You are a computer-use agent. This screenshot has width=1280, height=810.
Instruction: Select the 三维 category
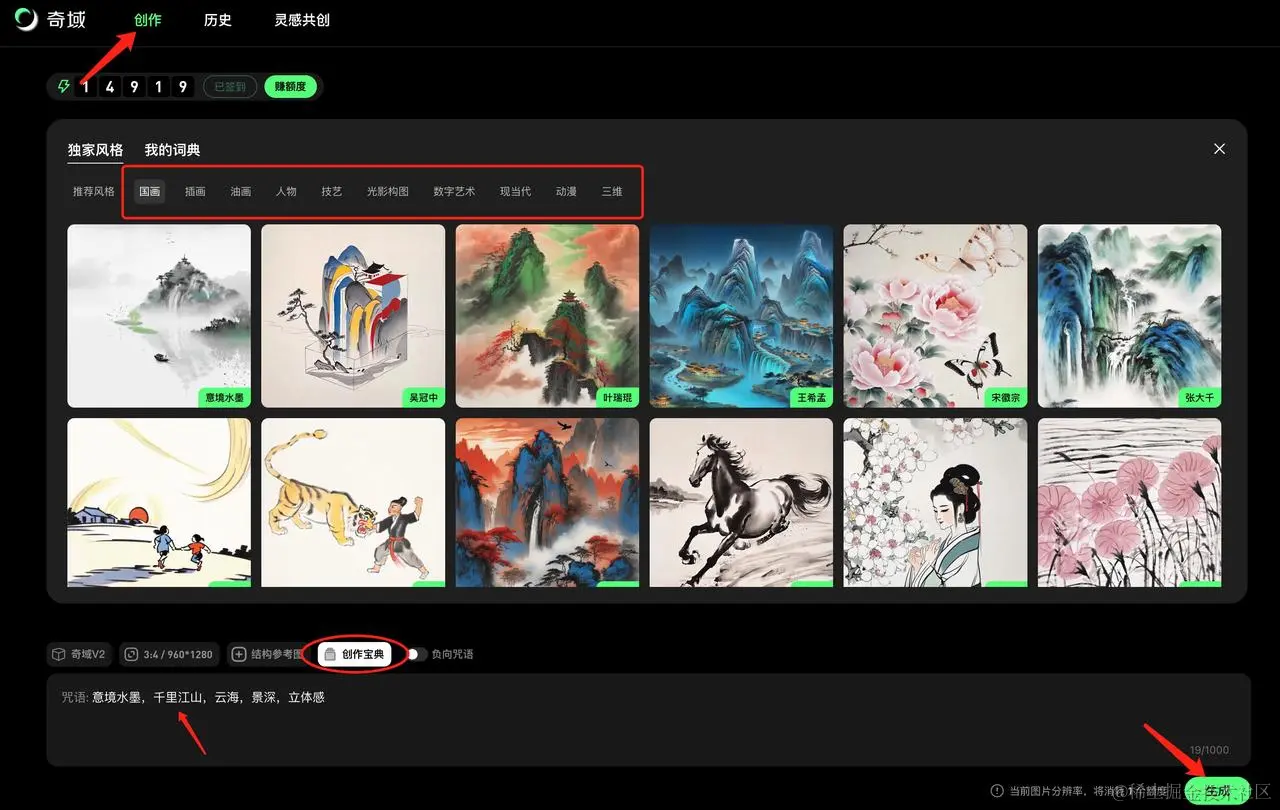(611, 191)
